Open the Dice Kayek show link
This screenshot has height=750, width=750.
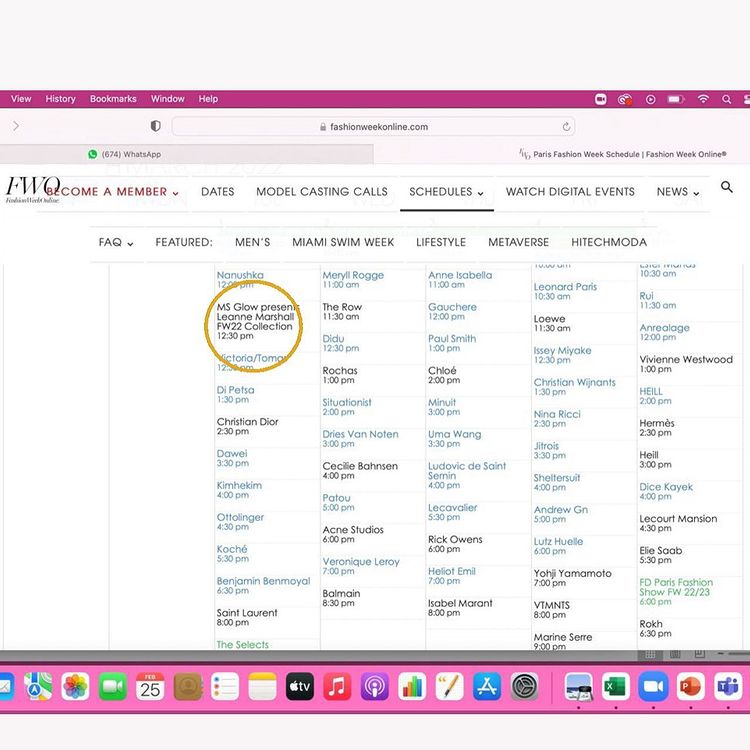click(666, 487)
